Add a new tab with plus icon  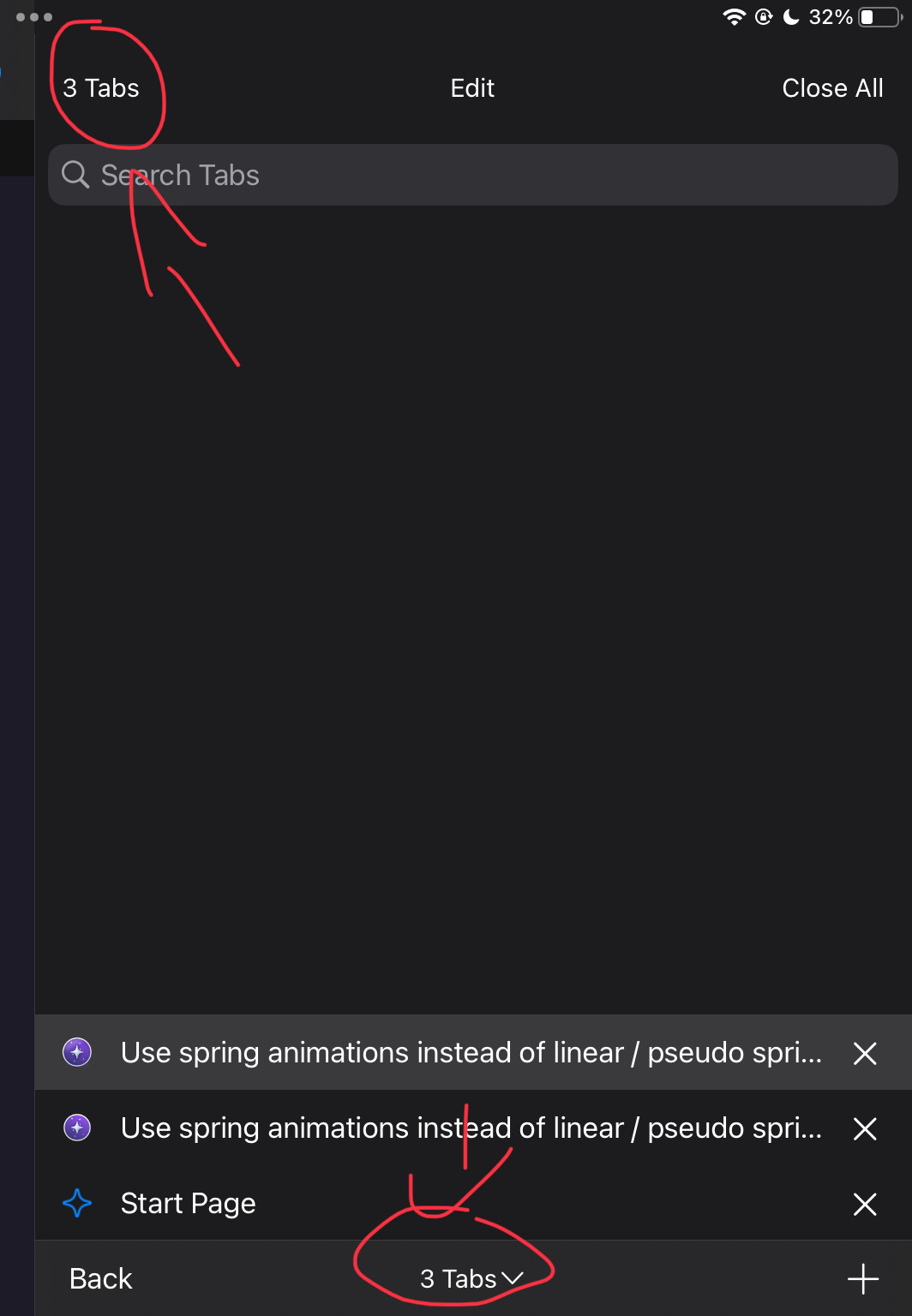pos(863,1279)
